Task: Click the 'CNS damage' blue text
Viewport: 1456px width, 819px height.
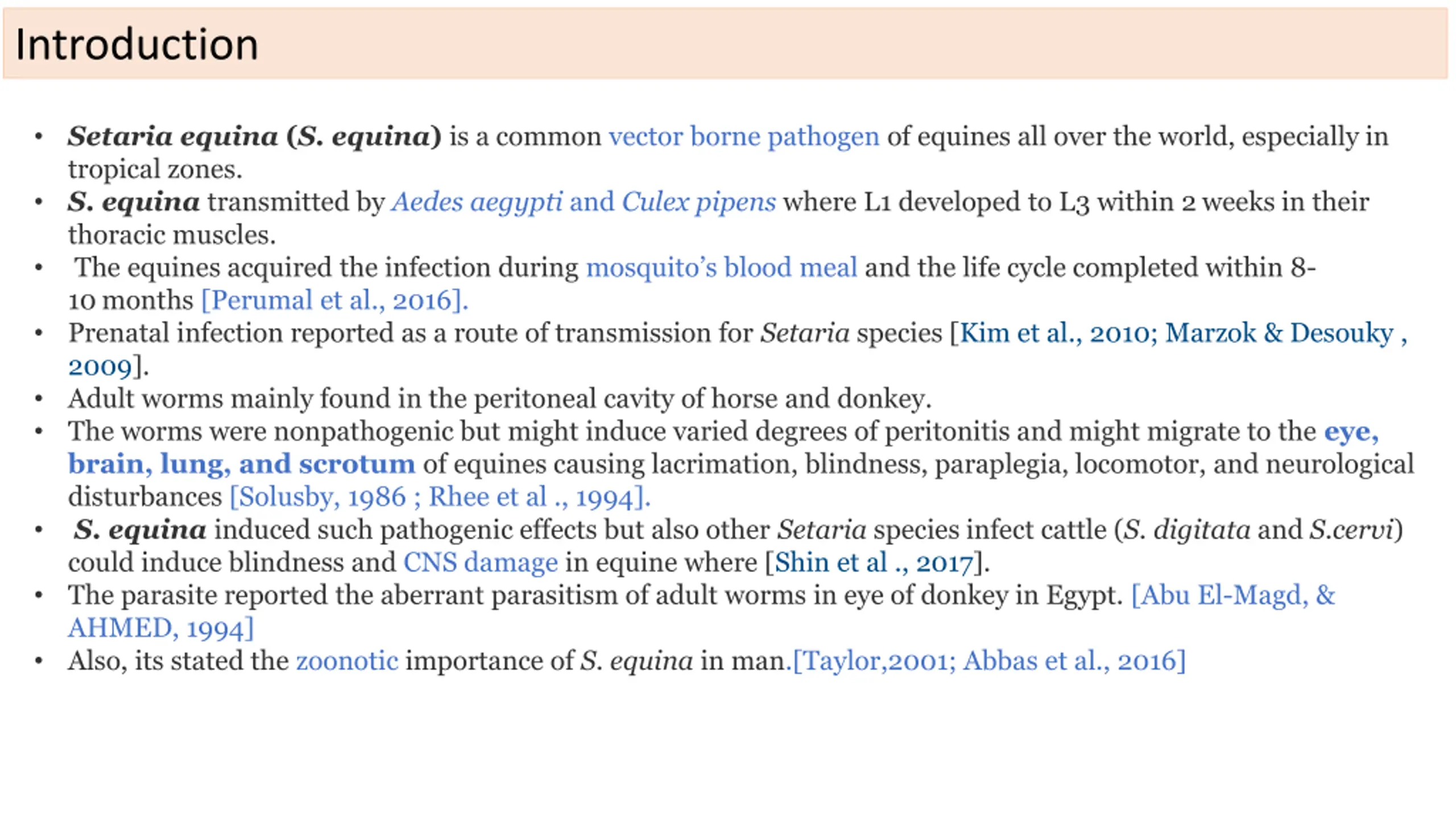Action: (x=481, y=563)
